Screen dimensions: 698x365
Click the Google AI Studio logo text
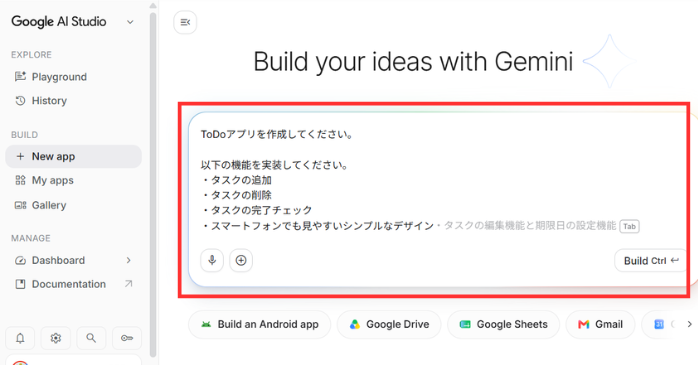click(x=59, y=21)
